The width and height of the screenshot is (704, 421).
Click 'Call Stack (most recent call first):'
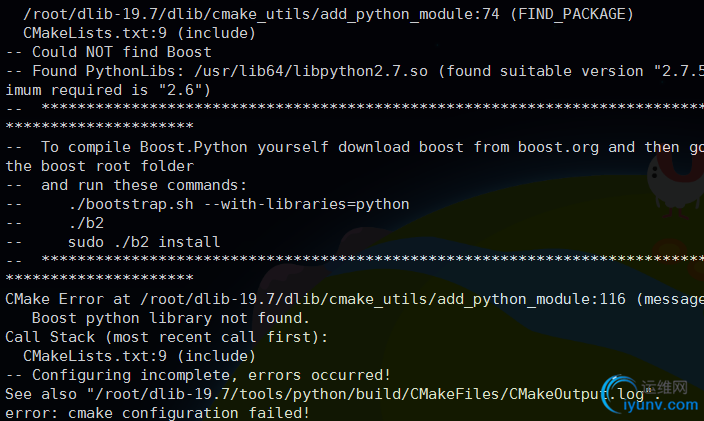pos(167,337)
